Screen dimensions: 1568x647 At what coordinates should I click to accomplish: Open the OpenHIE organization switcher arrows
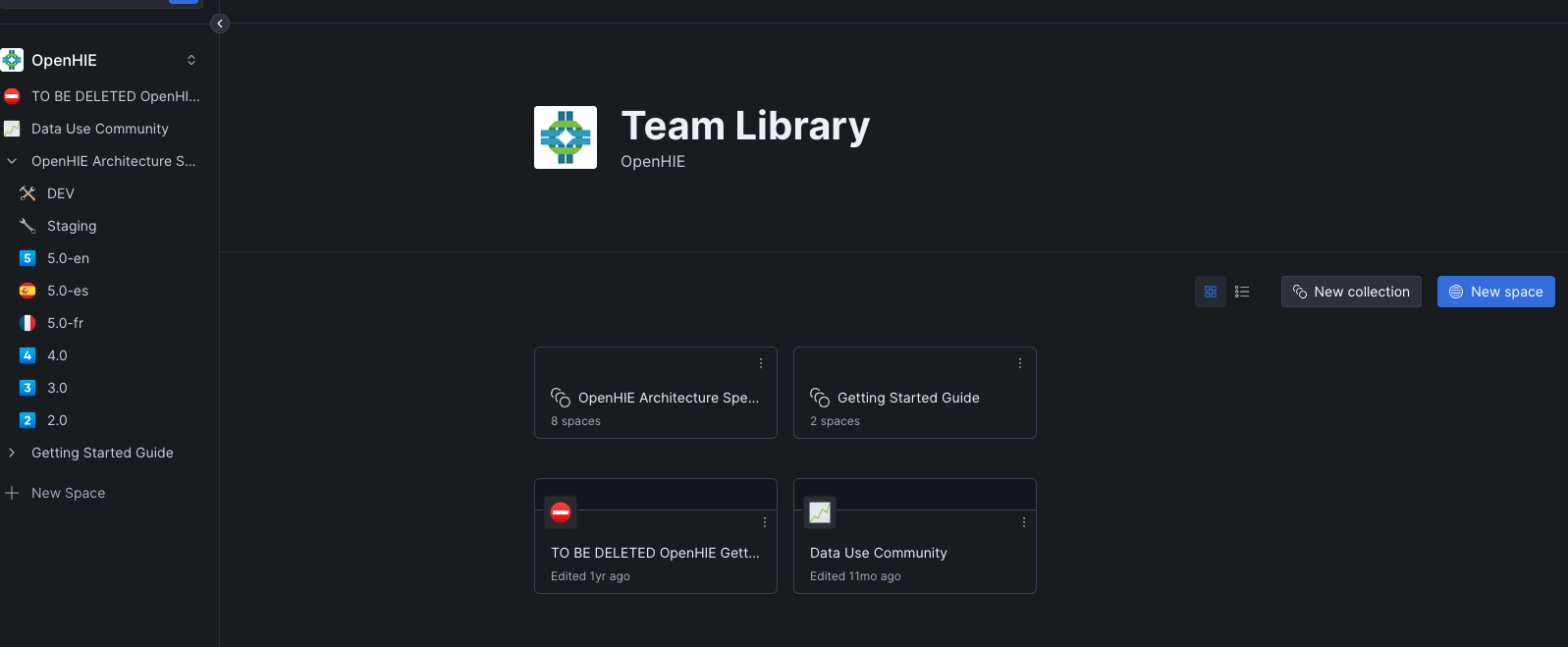click(x=191, y=60)
